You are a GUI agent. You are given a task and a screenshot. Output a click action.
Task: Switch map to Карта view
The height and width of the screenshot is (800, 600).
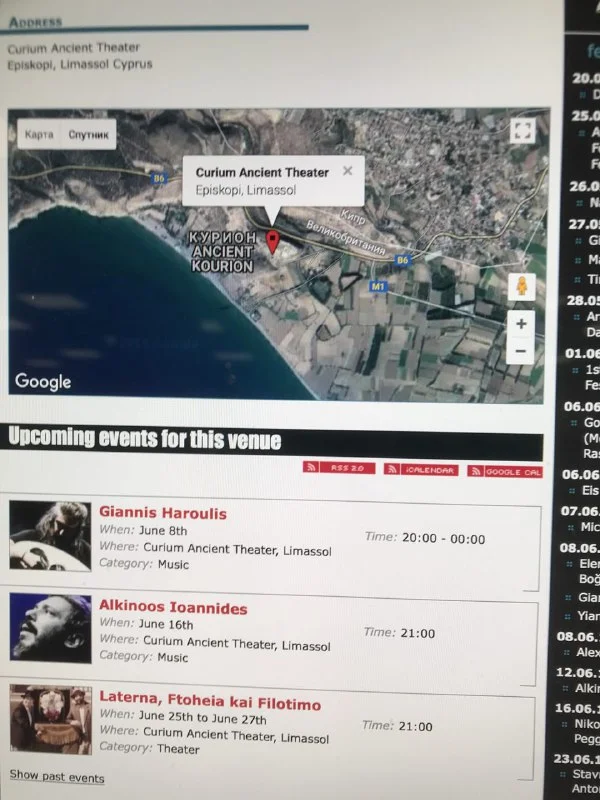[x=39, y=134]
